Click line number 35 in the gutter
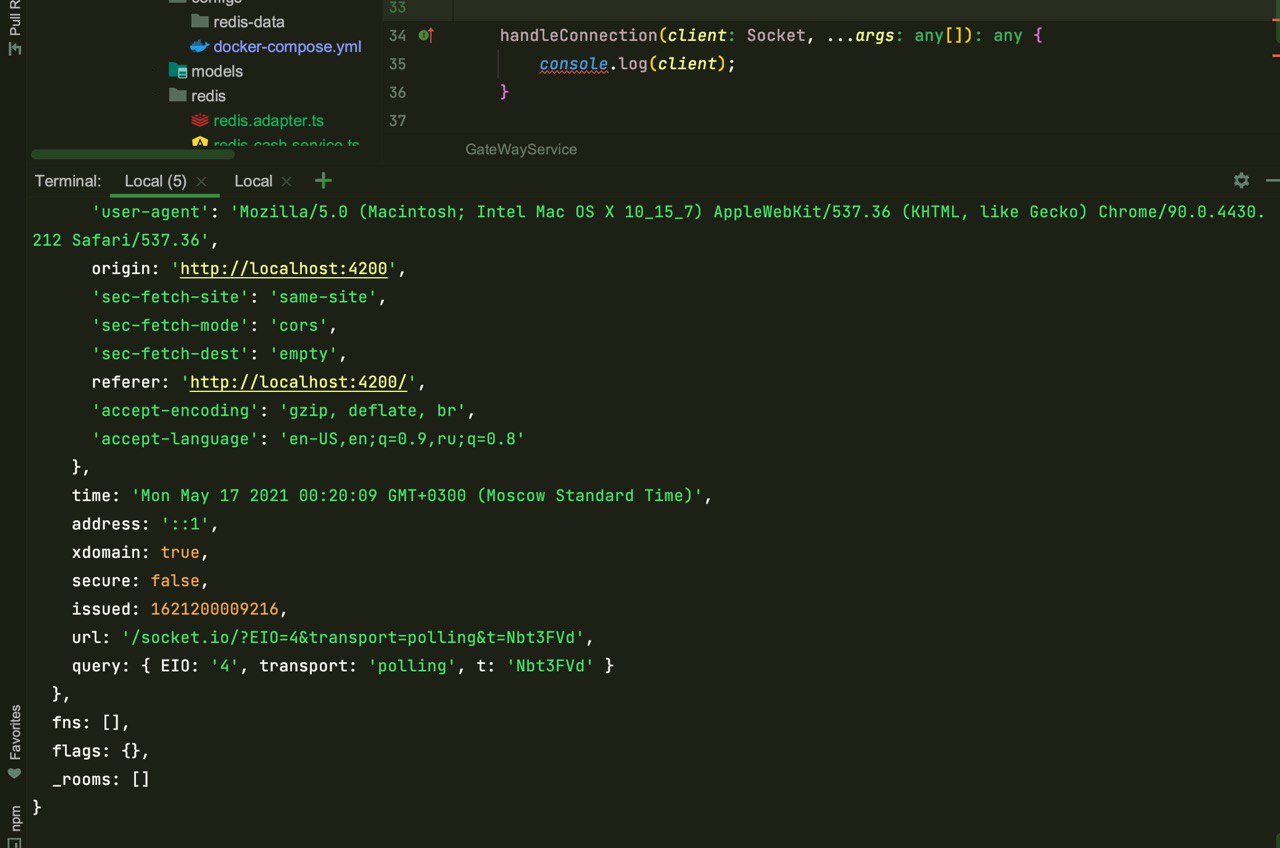Screen dimensions: 1280x848 click(397, 64)
